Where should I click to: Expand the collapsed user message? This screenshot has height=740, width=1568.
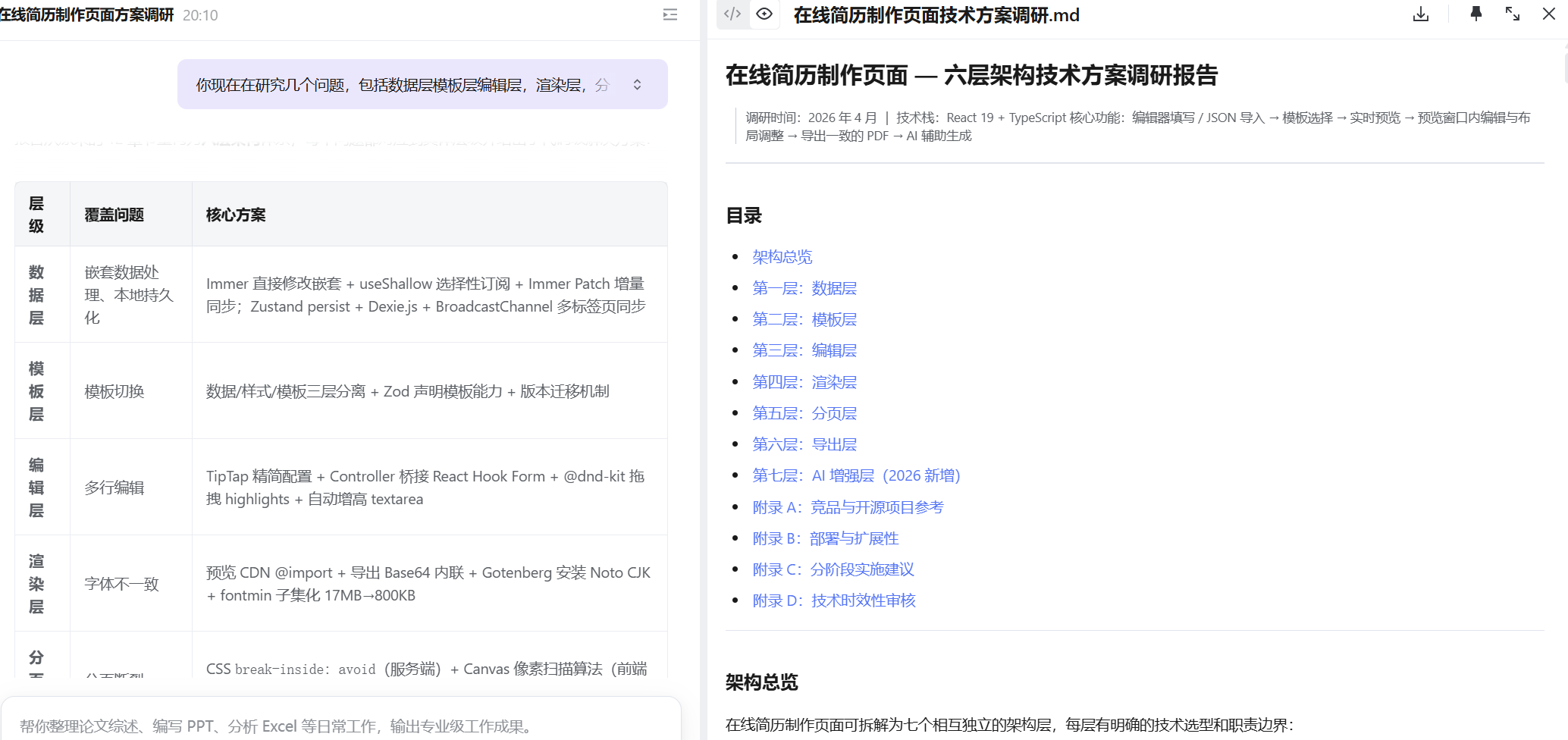click(637, 85)
